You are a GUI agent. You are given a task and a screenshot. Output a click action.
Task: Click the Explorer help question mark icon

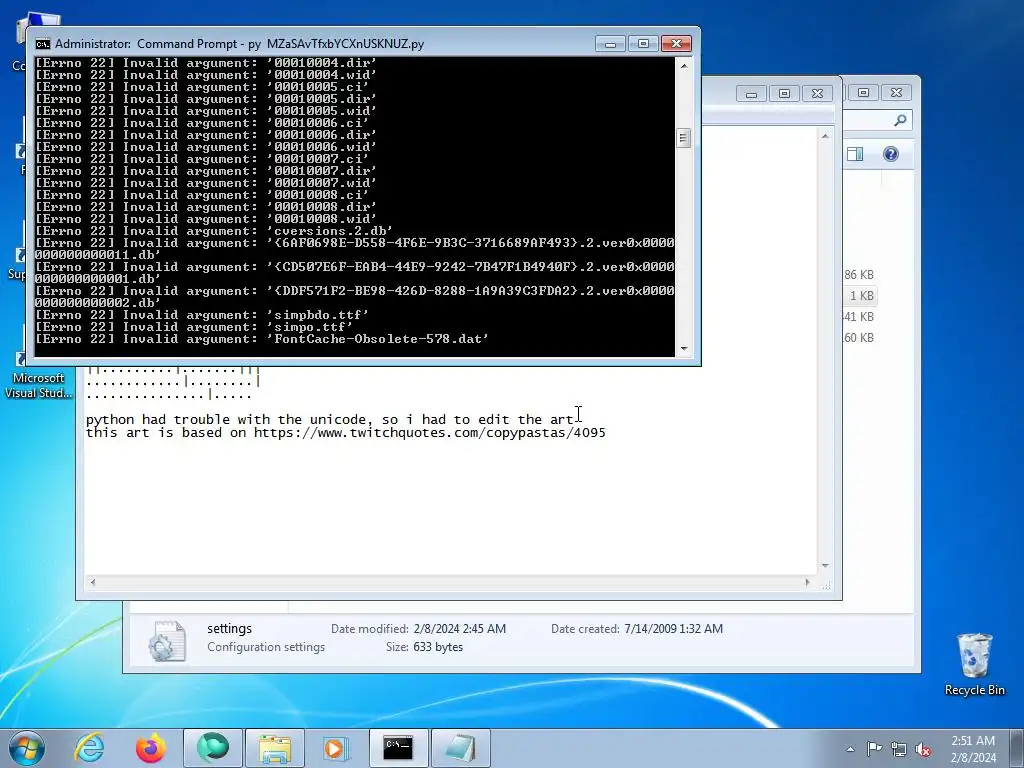tap(891, 154)
